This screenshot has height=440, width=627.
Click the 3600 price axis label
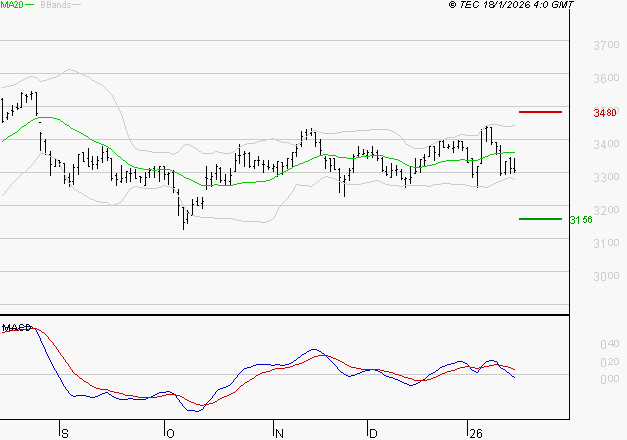coord(606,78)
